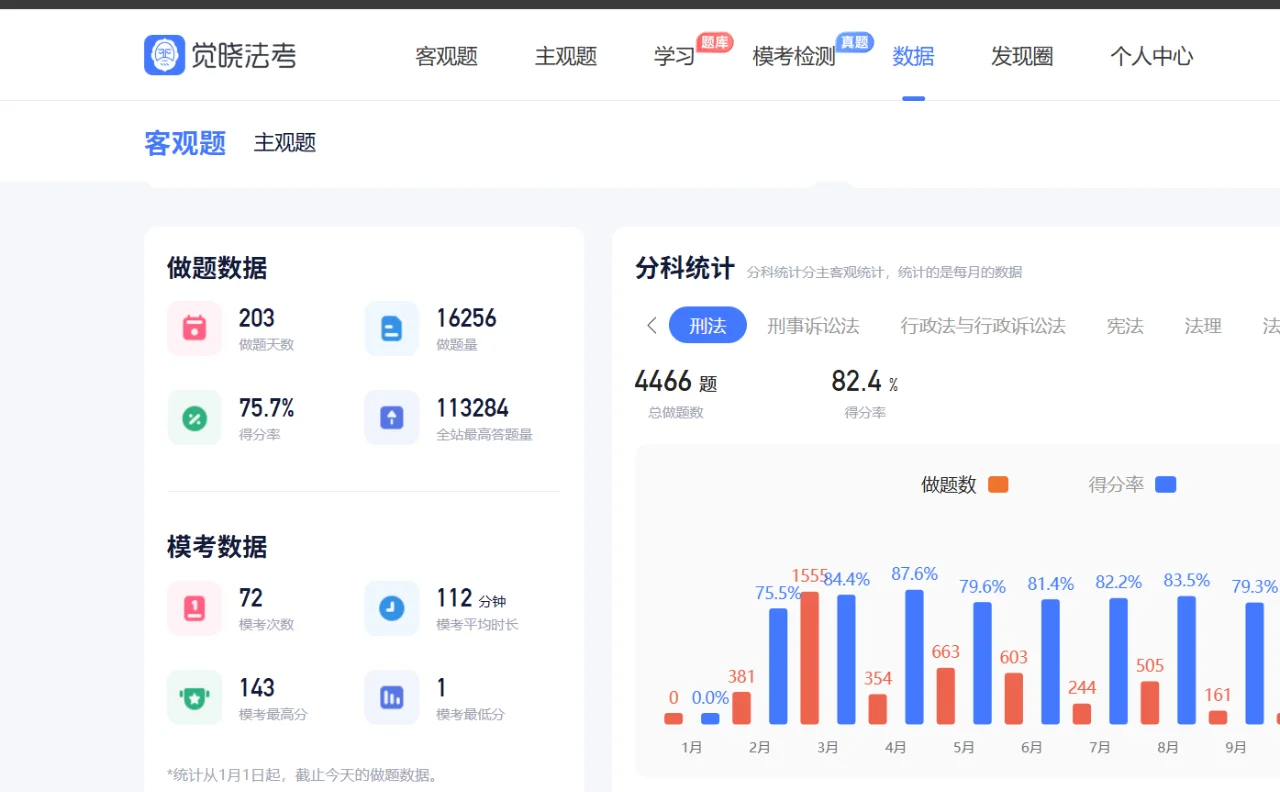Screen dimensions: 1280x792
Task: Click the 3月 orange bar labeled 1555
Action: pyautogui.click(x=810, y=658)
